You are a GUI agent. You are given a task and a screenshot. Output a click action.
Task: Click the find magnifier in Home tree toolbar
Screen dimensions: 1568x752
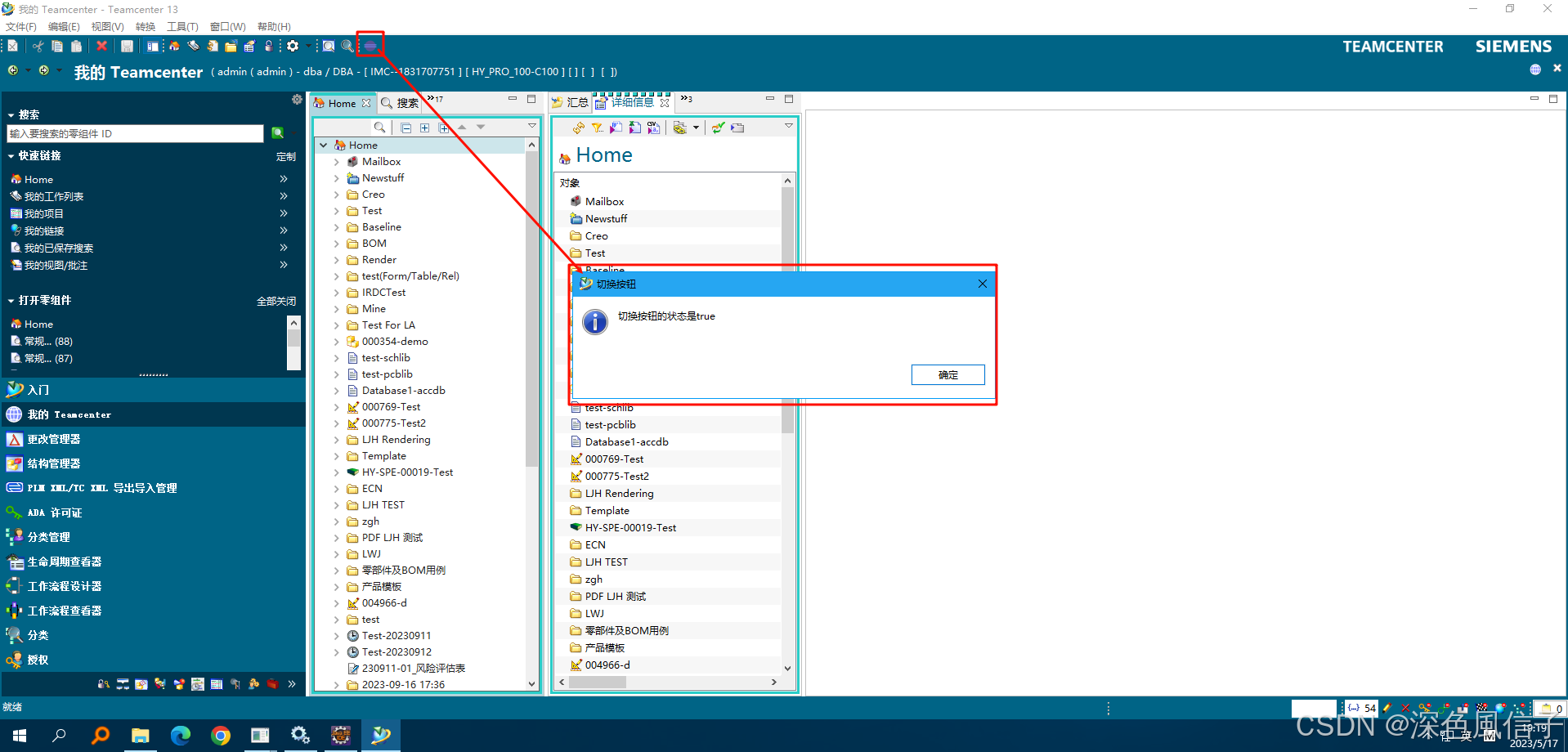(379, 128)
